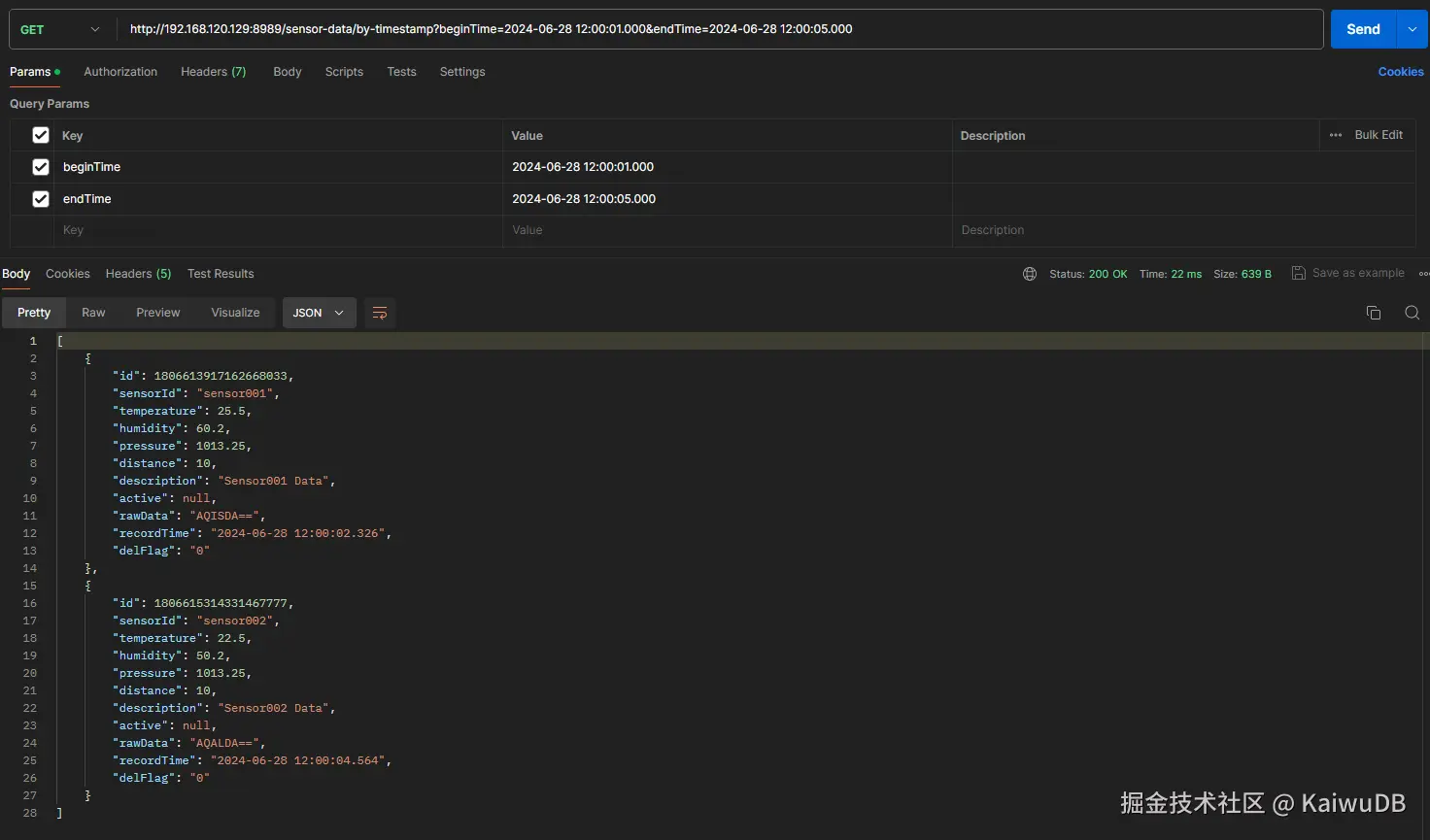Click Bulk Edit for query params
This screenshot has height=840, width=1430.
coord(1379,135)
